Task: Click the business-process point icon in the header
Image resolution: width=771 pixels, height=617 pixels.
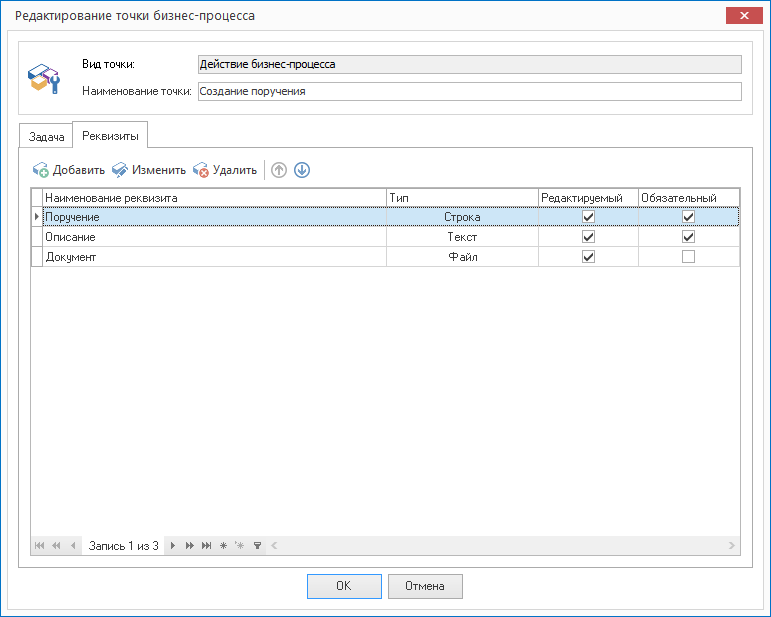Action: [x=44, y=78]
